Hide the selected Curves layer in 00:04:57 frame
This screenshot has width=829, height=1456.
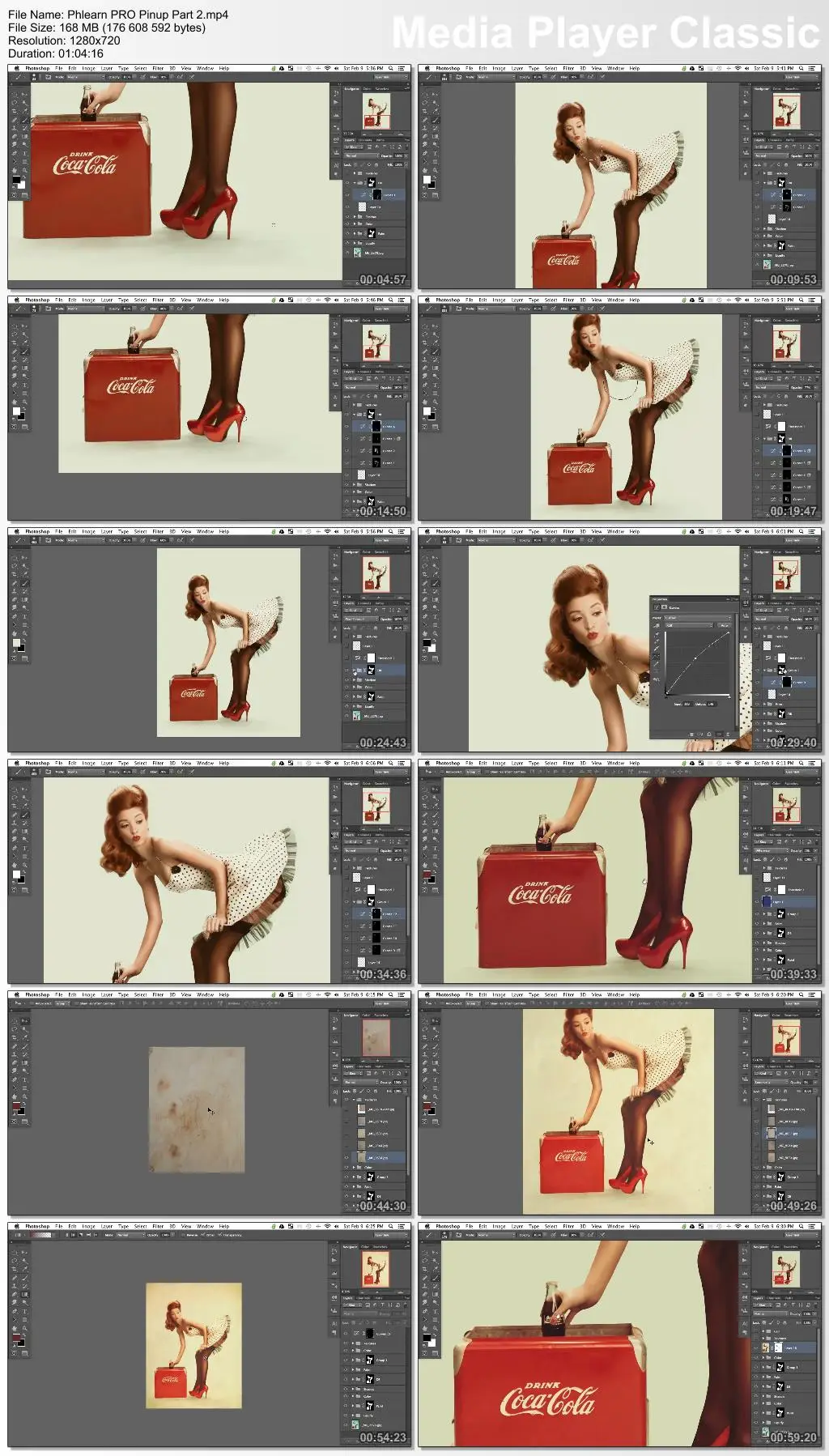pyautogui.click(x=347, y=195)
